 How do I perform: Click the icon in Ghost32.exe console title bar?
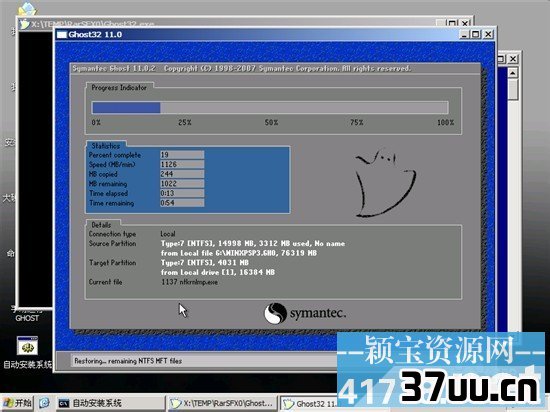coord(24,24)
